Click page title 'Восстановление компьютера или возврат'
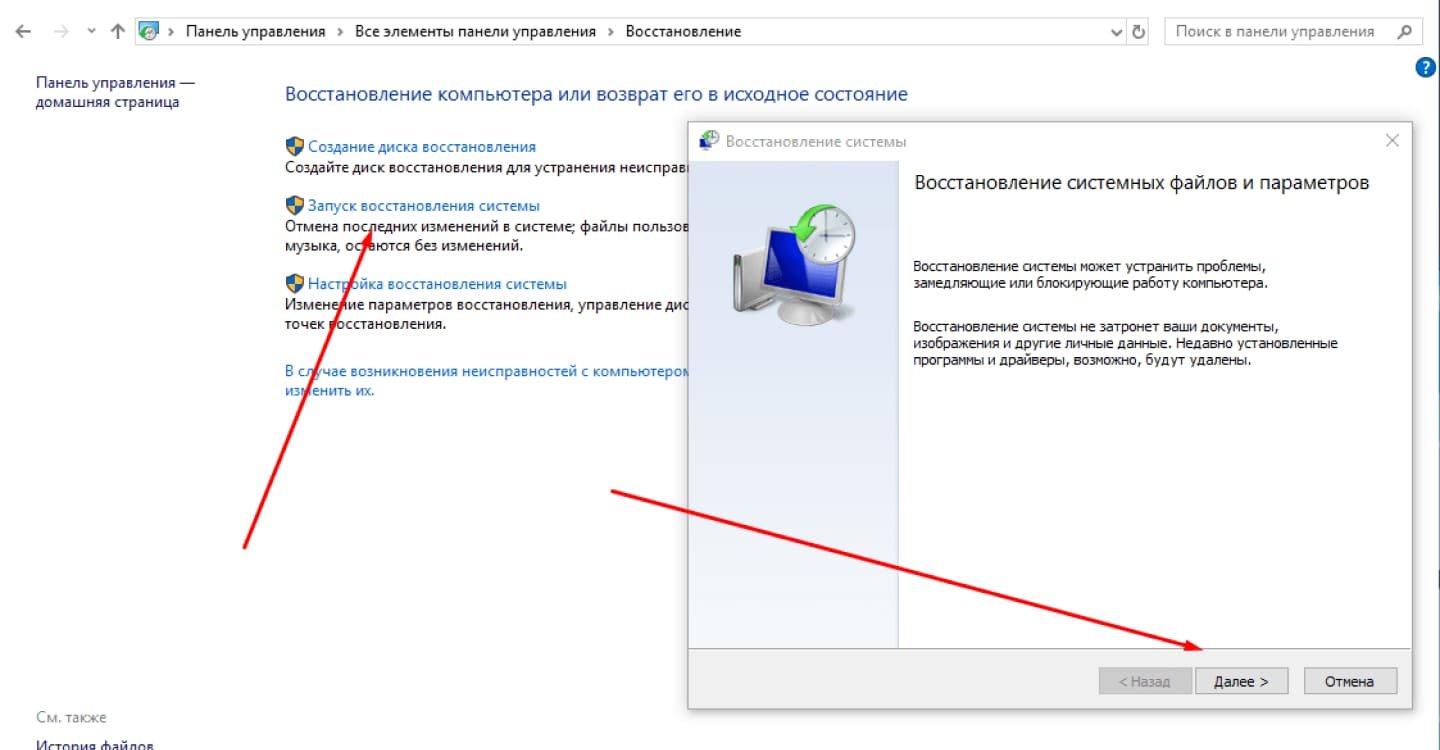 tap(596, 94)
